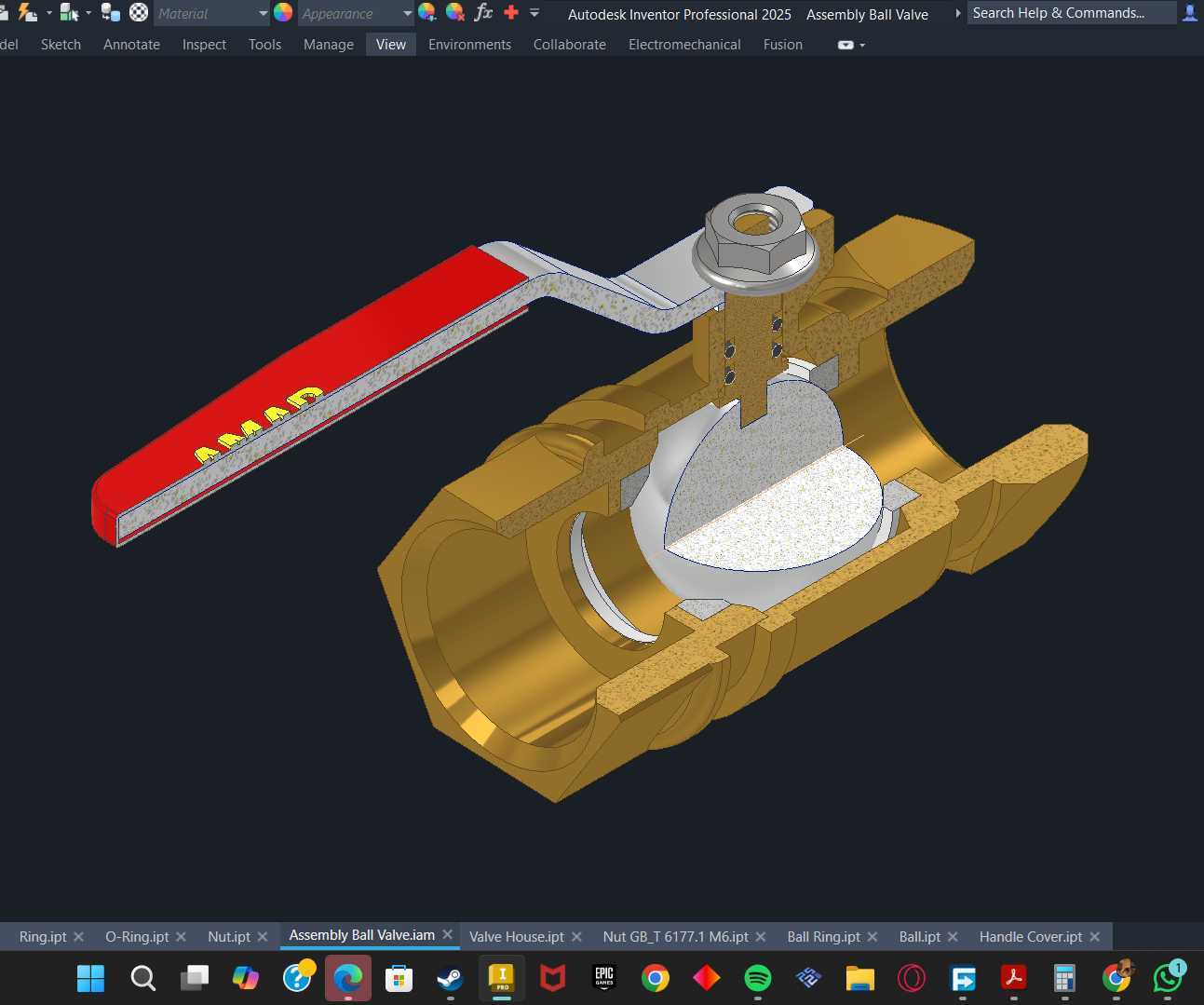Open the Windows Start menu
Screen dimensions: 1204x1005
tap(90, 978)
